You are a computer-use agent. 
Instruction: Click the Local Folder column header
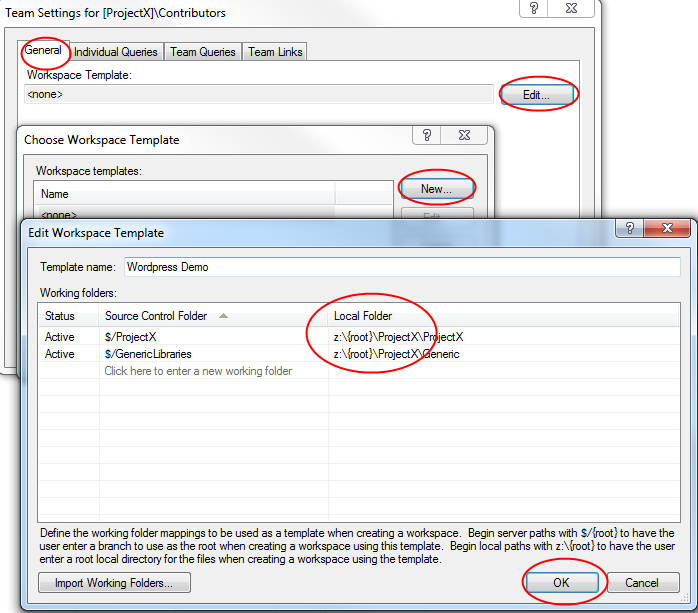pos(363,316)
